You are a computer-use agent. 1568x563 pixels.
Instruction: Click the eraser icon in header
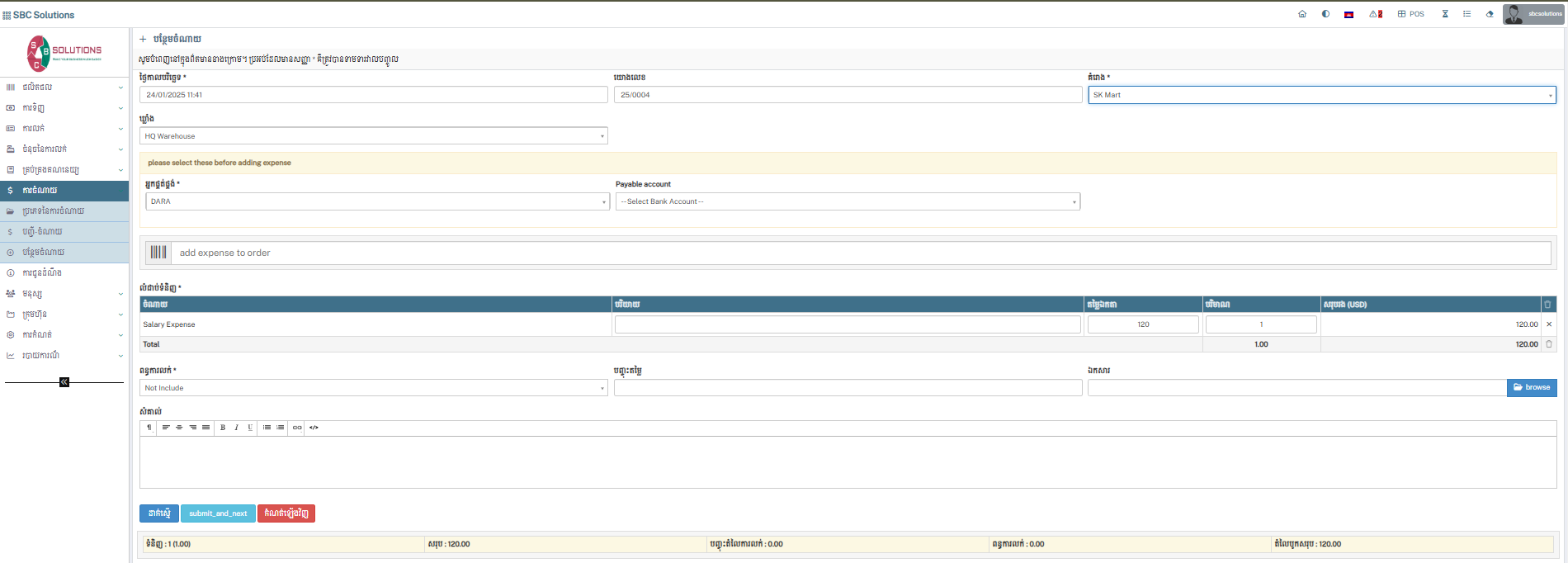(x=1490, y=14)
